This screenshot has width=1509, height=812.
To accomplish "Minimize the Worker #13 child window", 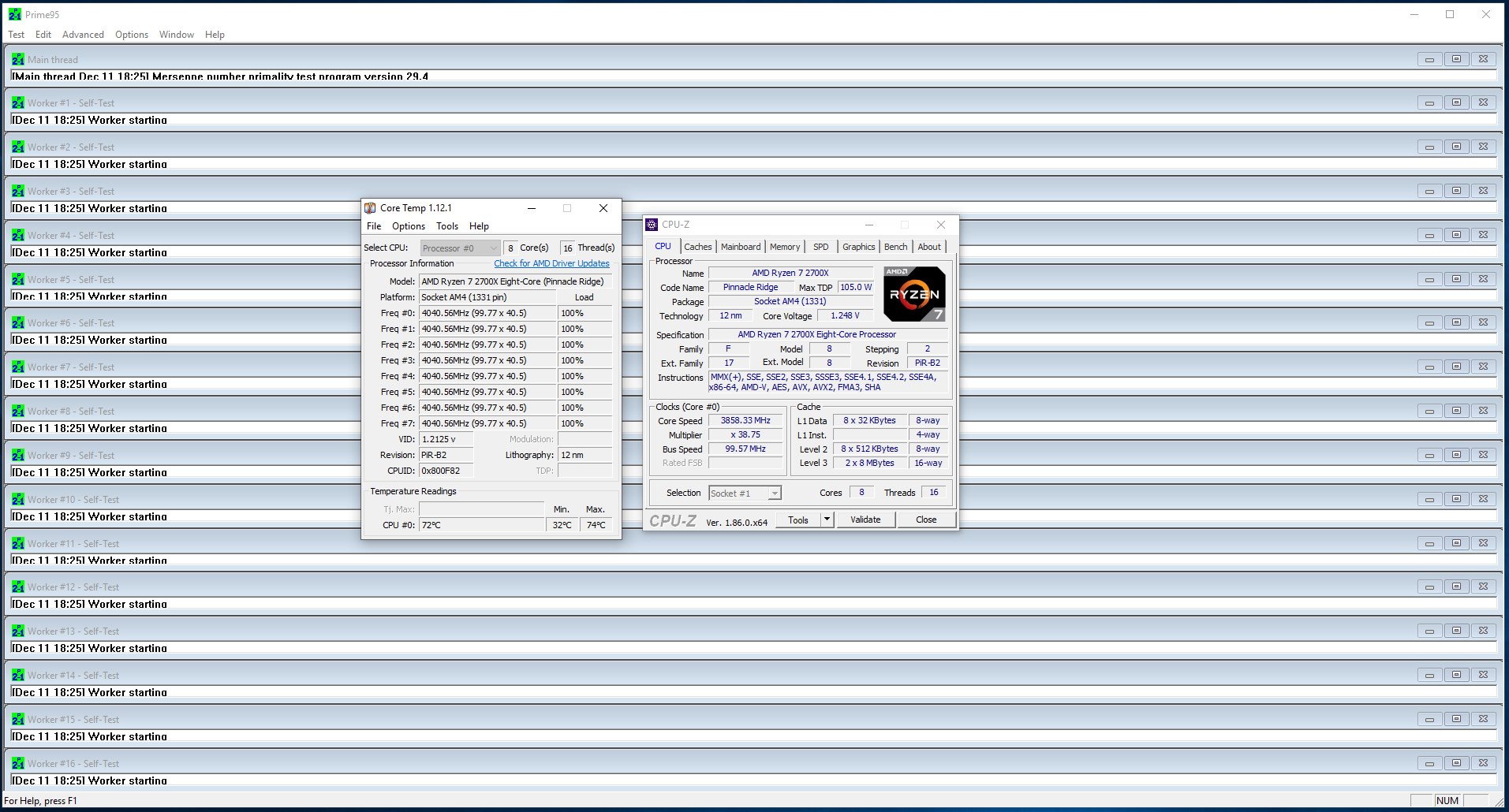I will pyautogui.click(x=1429, y=631).
